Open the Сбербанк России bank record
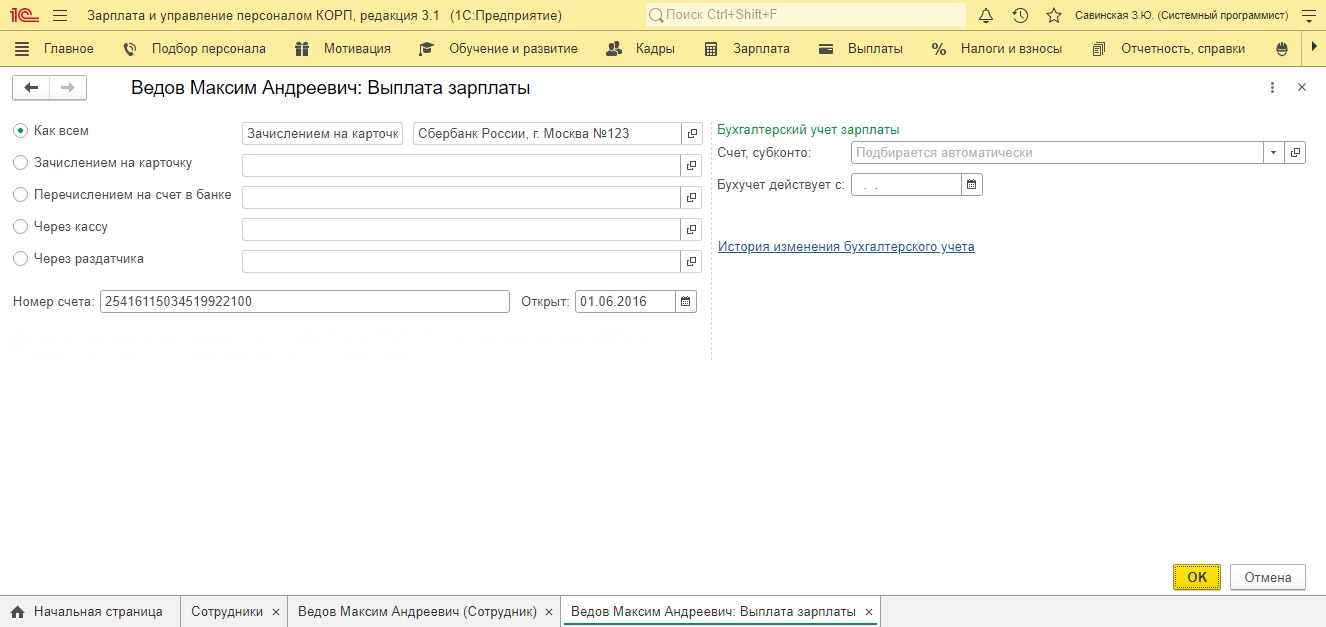Screen dimensions: 1326x627 691,133
